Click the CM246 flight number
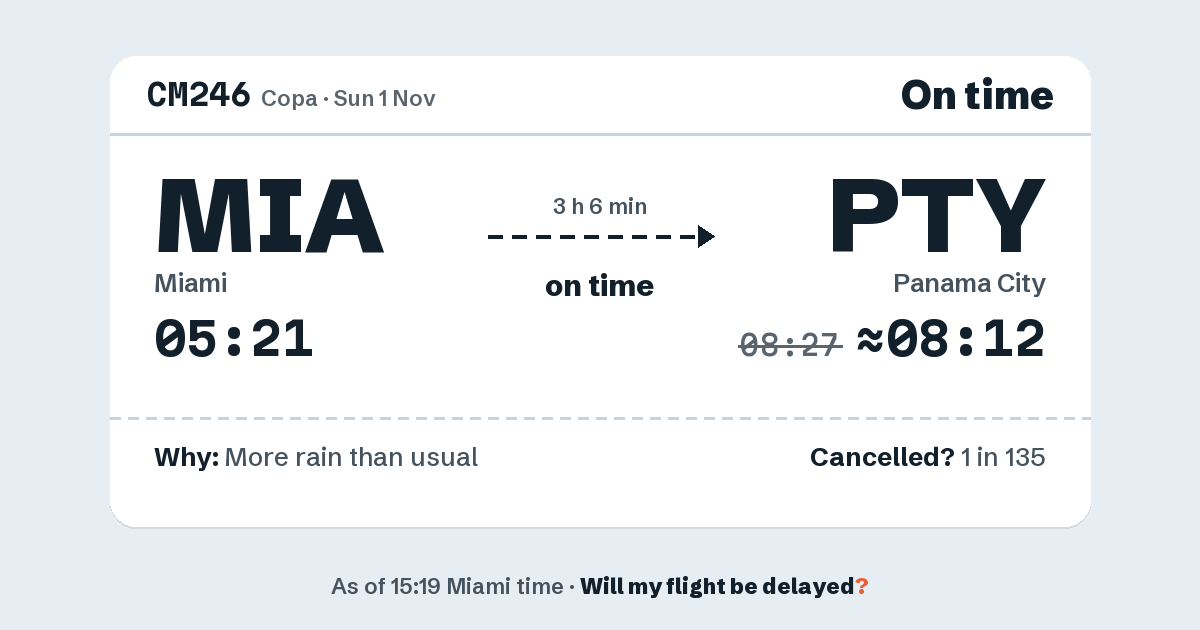The width and height of the screenshot is (1200, 630). tap(198, 95)
